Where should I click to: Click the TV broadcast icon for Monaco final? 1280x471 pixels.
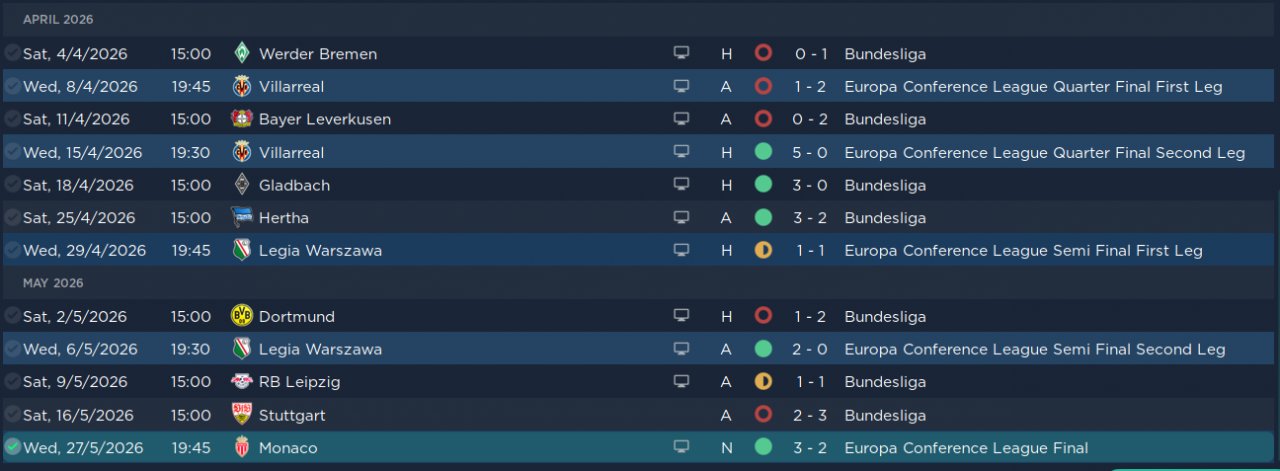[681, 448]
